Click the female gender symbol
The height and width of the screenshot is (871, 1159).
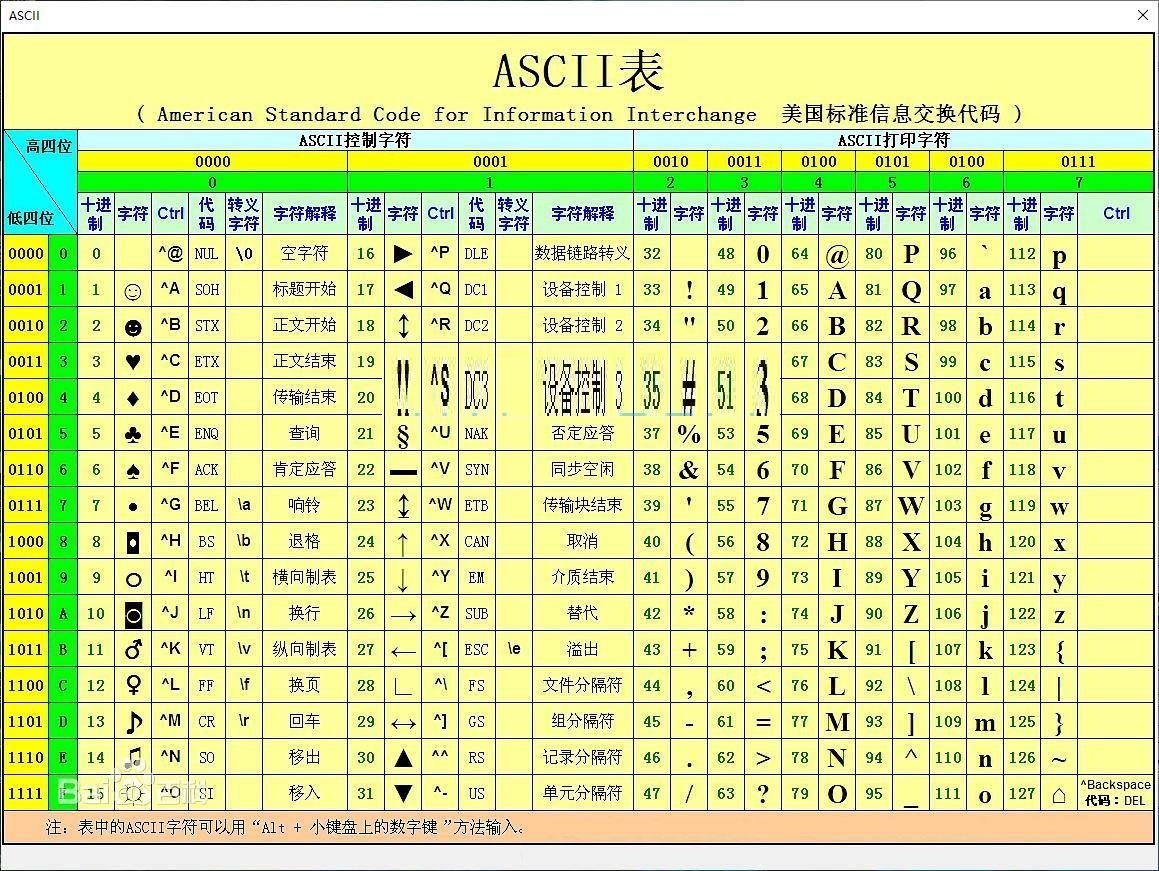click(132, 686)
